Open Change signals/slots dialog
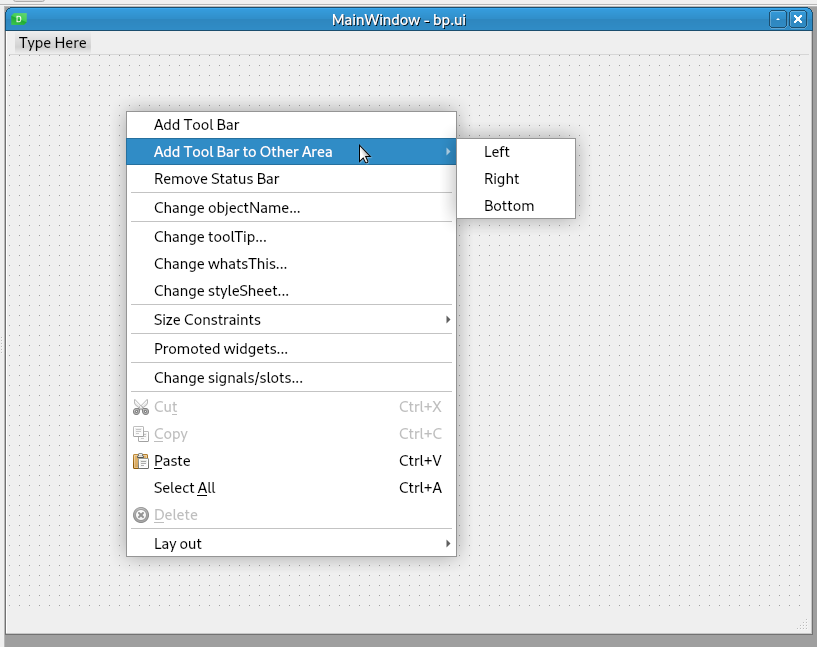The height and width of the screenshot is (647, 817). pos(228,378)
